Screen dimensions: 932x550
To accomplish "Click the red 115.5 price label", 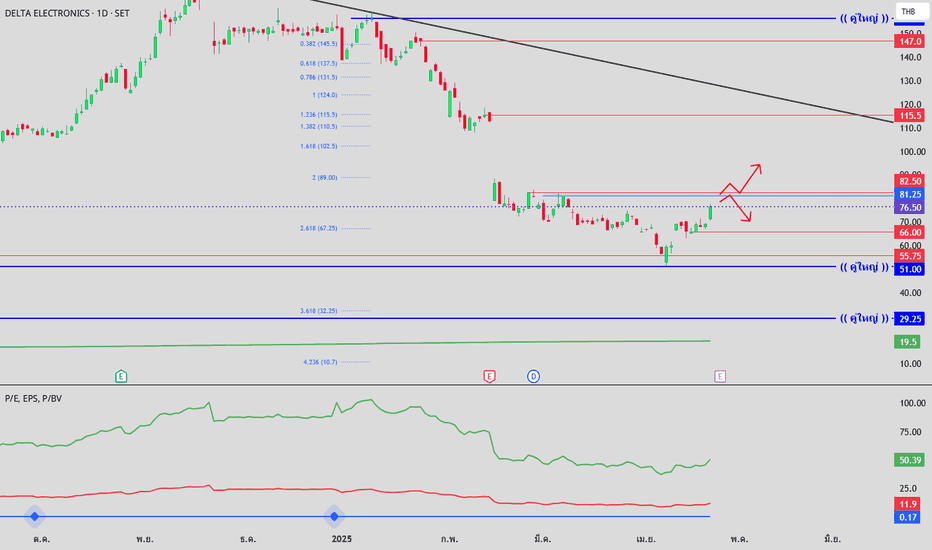I will click(909, 115).
